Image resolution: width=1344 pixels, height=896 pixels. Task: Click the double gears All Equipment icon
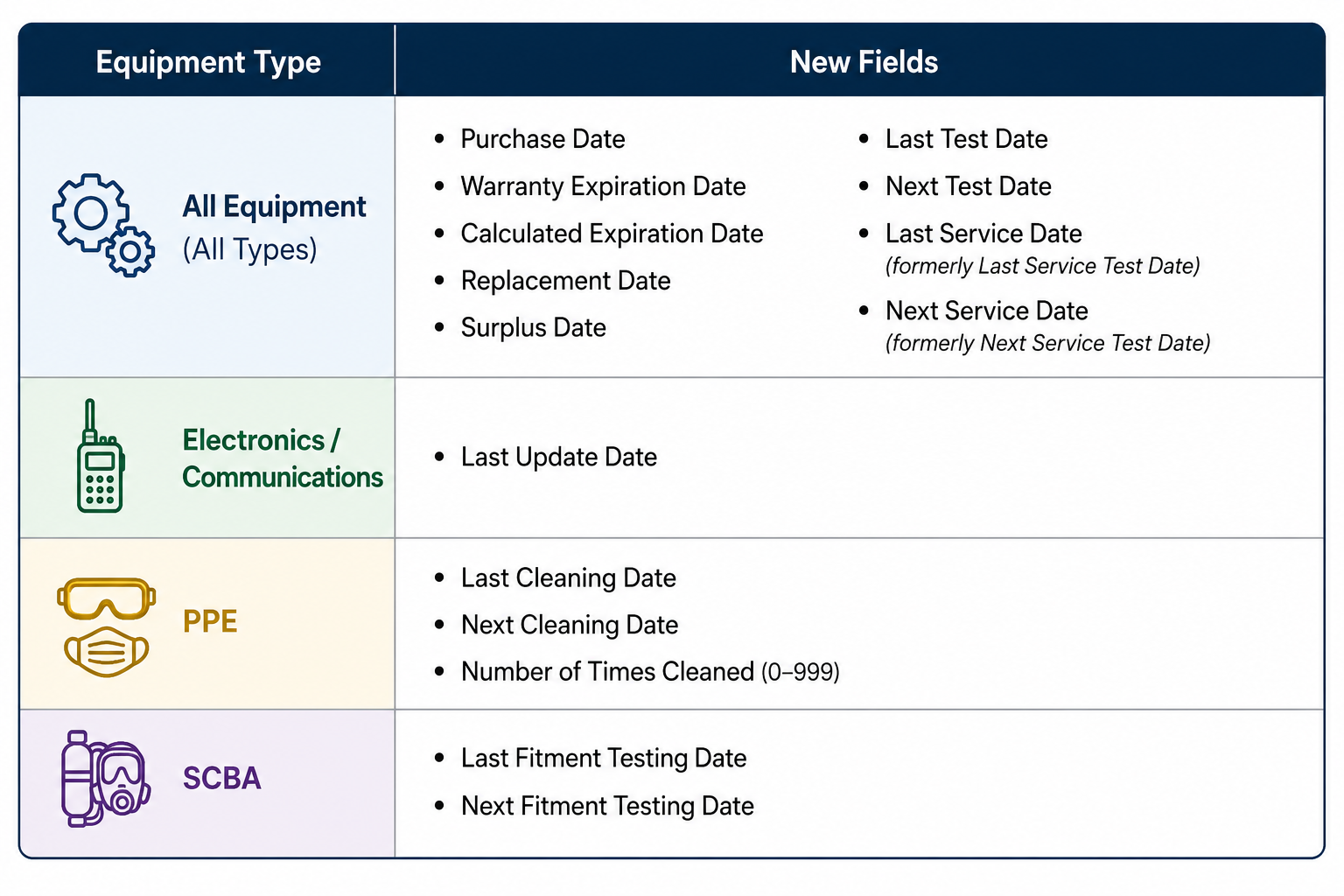pos(103,225)
